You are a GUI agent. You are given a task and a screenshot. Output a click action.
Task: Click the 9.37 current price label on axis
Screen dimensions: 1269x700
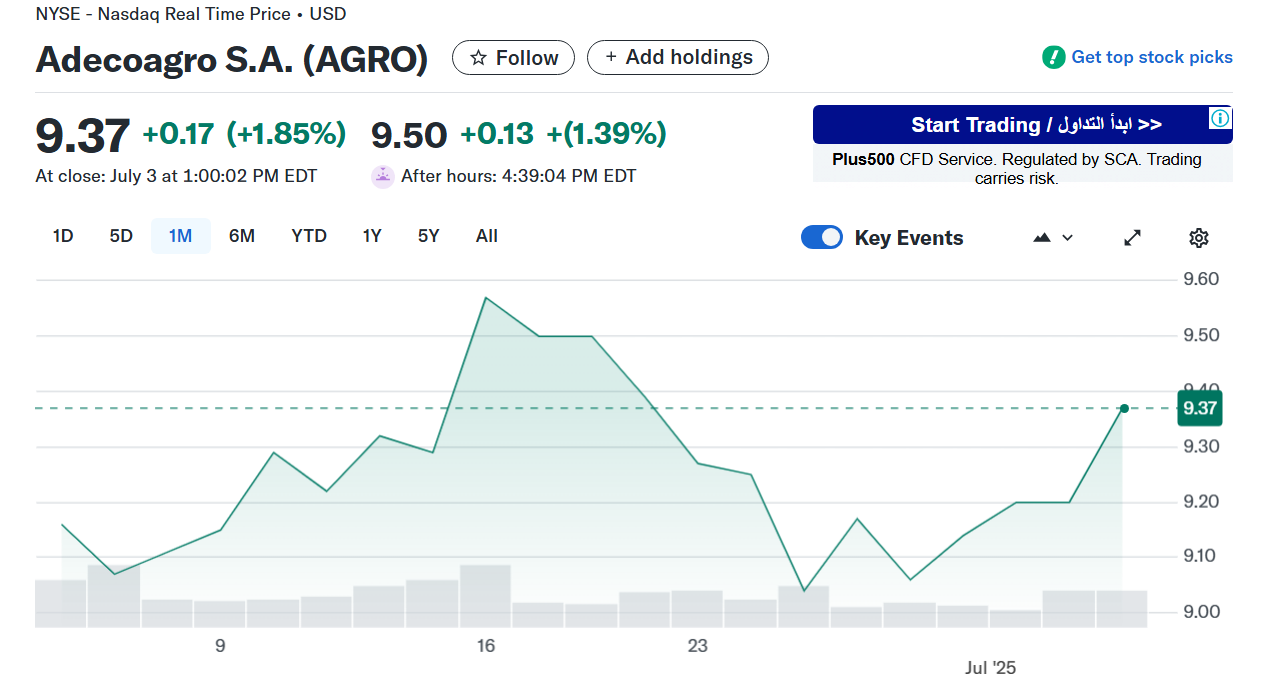(x=1200, y=408)
